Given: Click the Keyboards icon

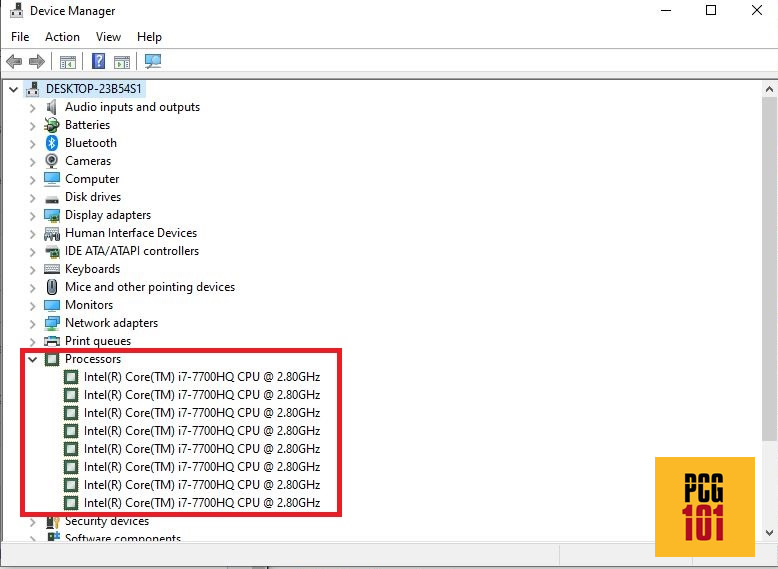Looking at the screenshot, I should (x=52, y=269).
